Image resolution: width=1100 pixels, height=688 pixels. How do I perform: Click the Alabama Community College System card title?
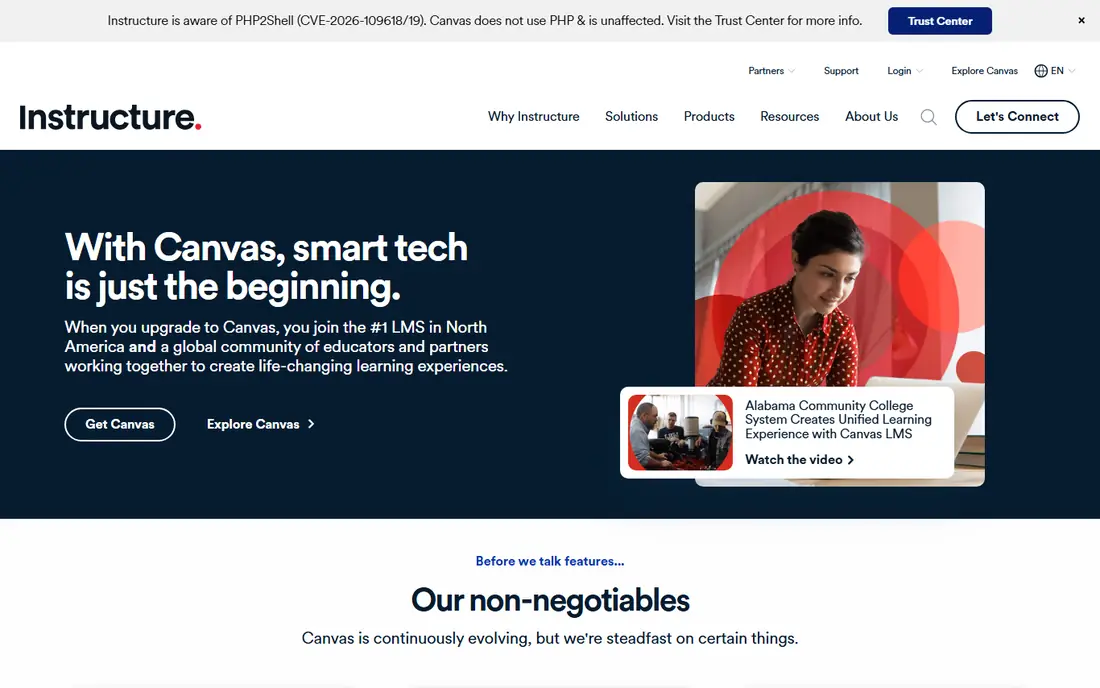[x=838, y=419]
